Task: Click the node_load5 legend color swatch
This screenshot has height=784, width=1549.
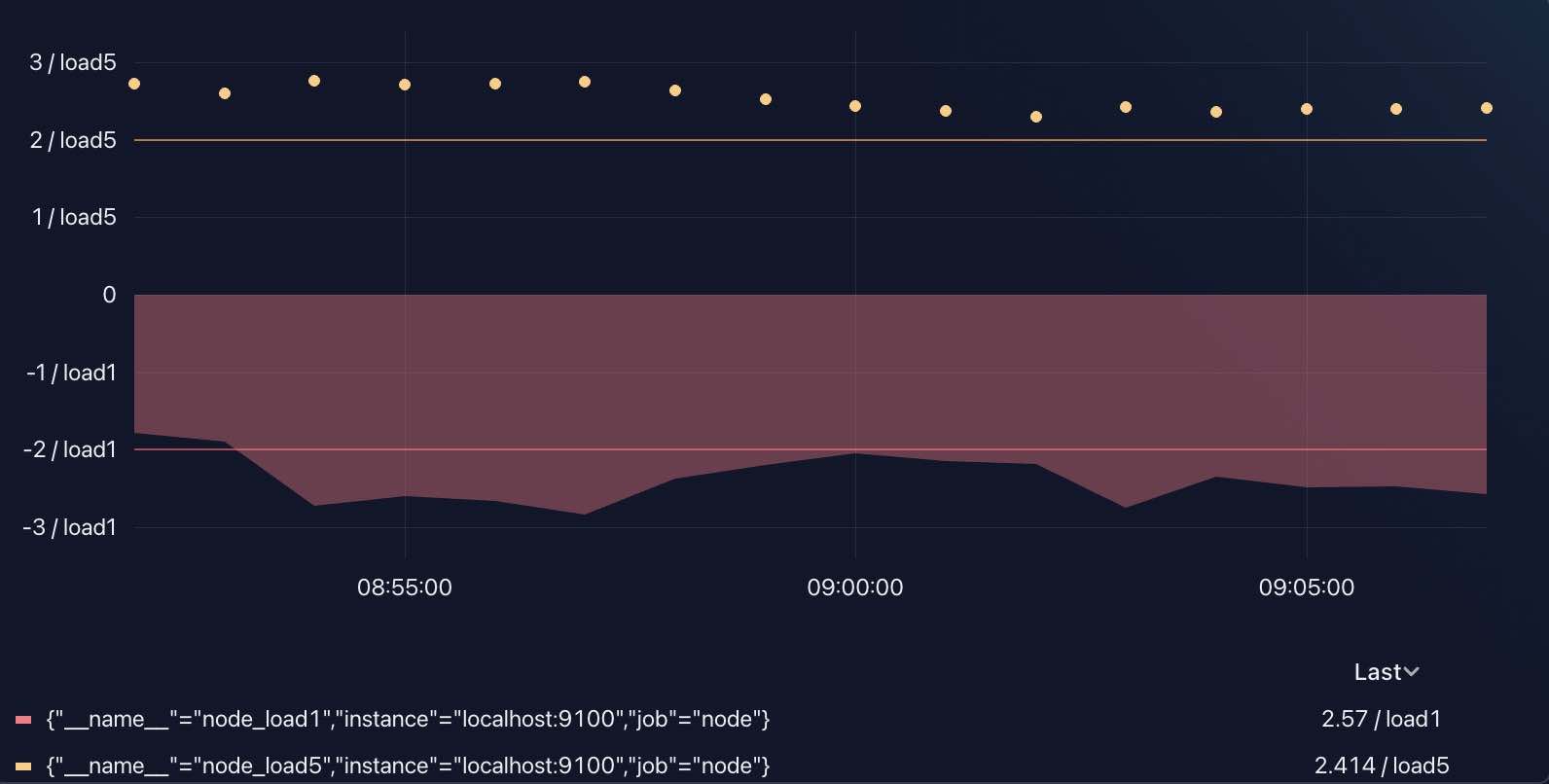Action: point(23,766)
